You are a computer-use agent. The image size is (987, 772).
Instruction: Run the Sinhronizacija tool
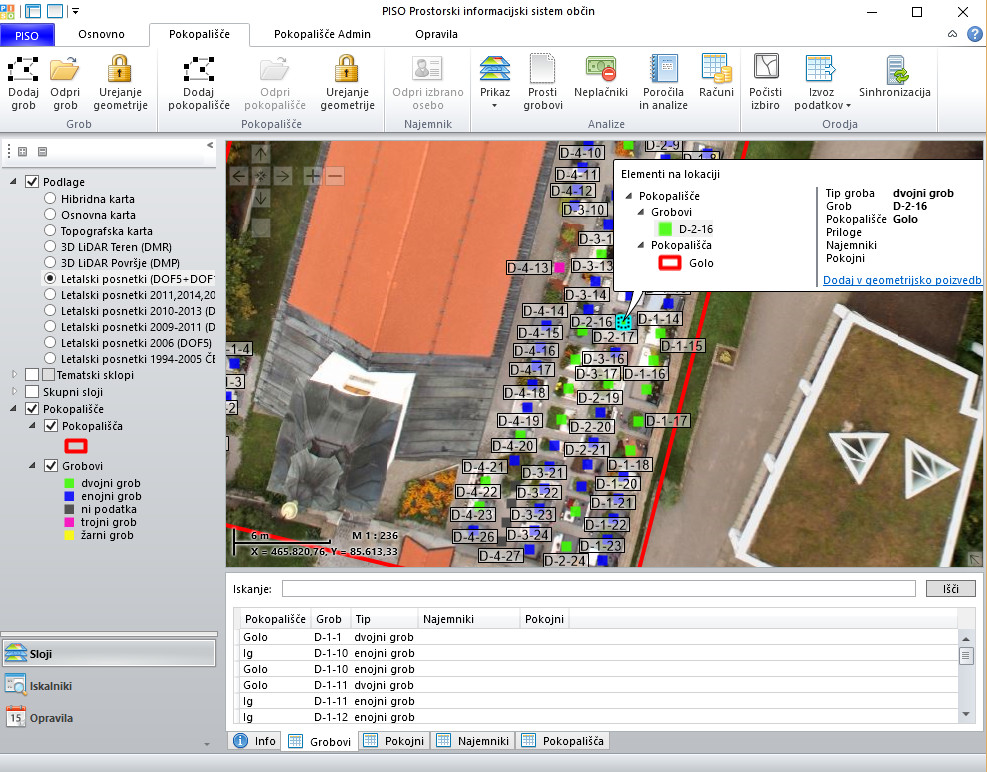(x=897, y=78)
